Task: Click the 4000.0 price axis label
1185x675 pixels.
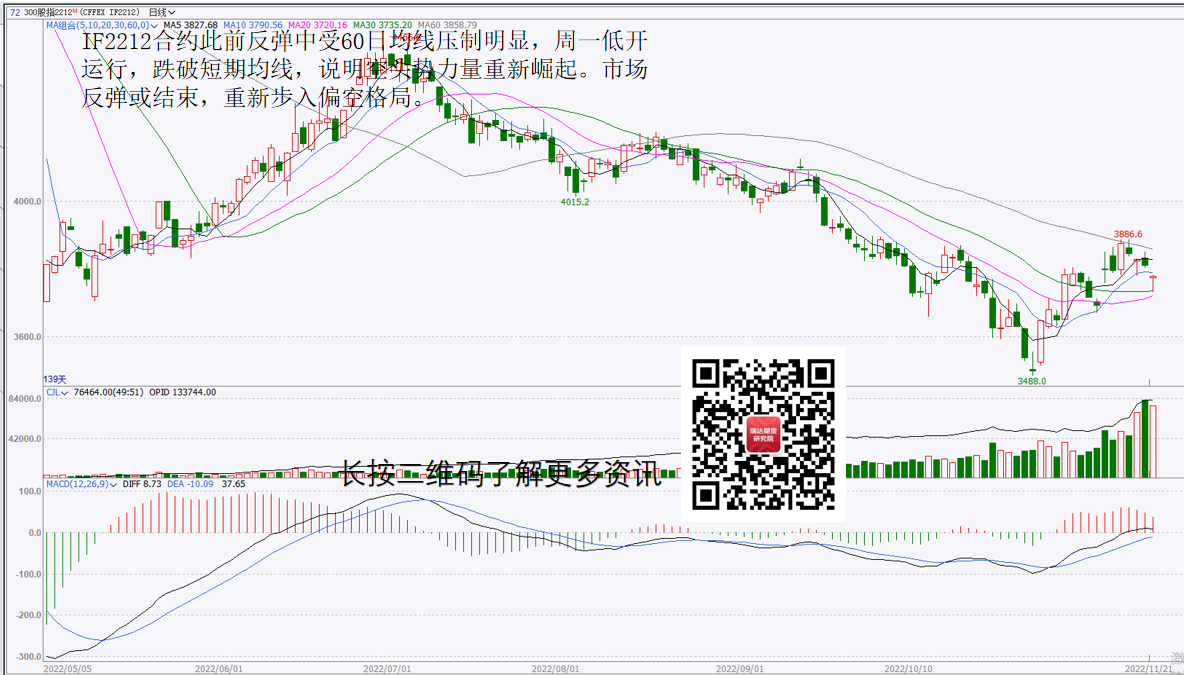Action: click(x=27, y=202)
